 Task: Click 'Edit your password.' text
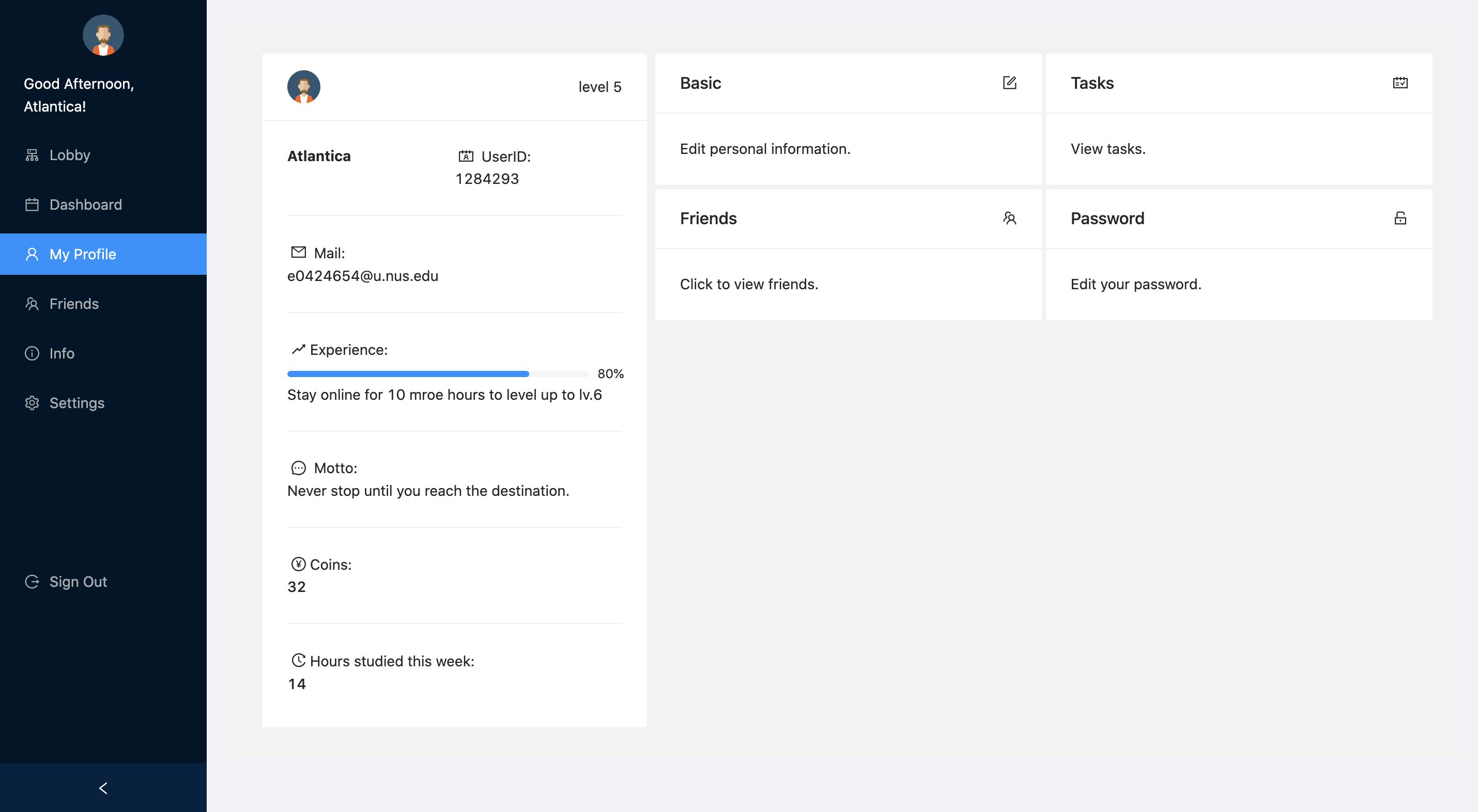[1135, 285]
